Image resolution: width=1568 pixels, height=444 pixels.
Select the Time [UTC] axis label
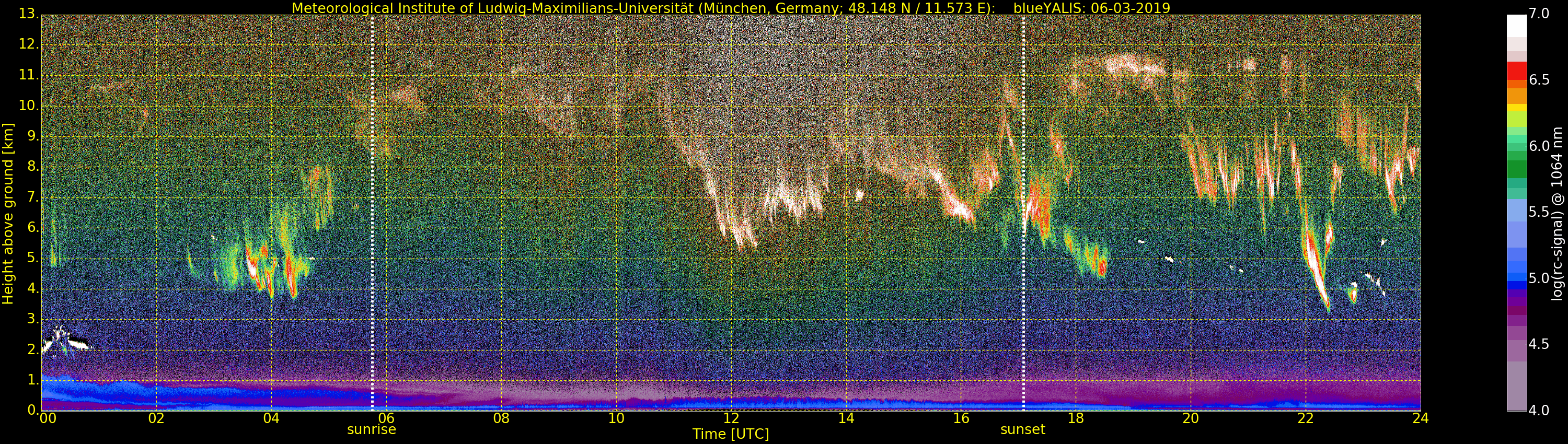pos(731,434)
